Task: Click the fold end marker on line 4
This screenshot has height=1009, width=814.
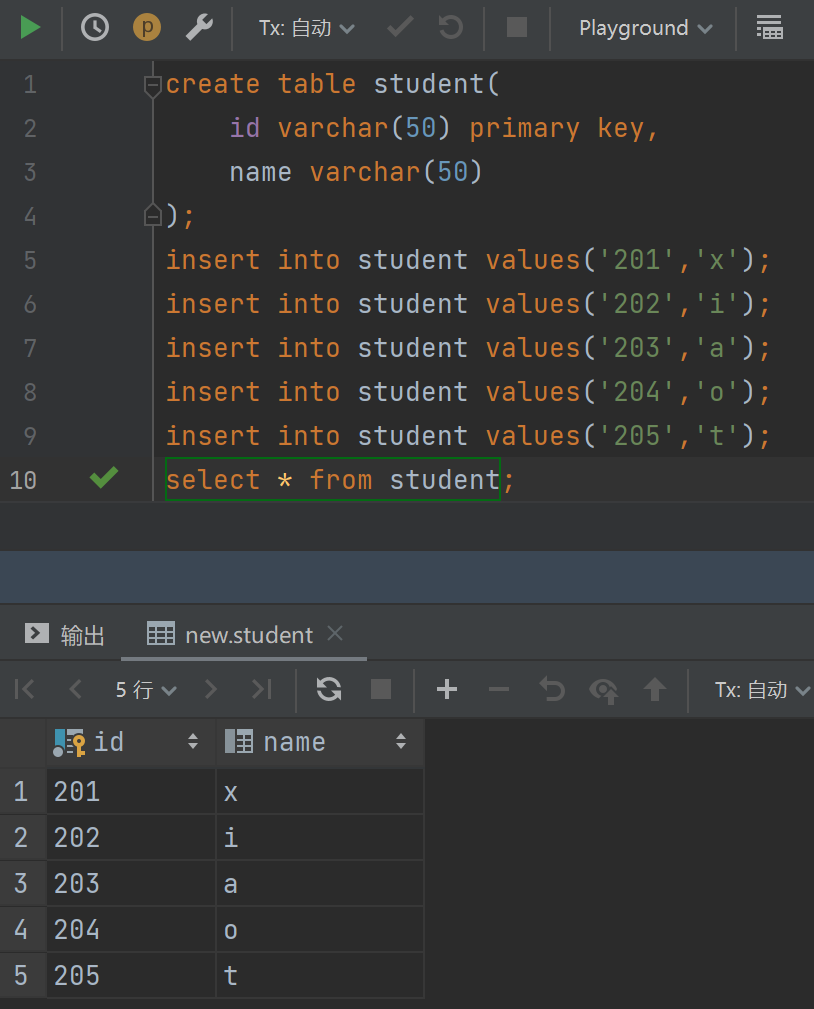Action: 153,215
